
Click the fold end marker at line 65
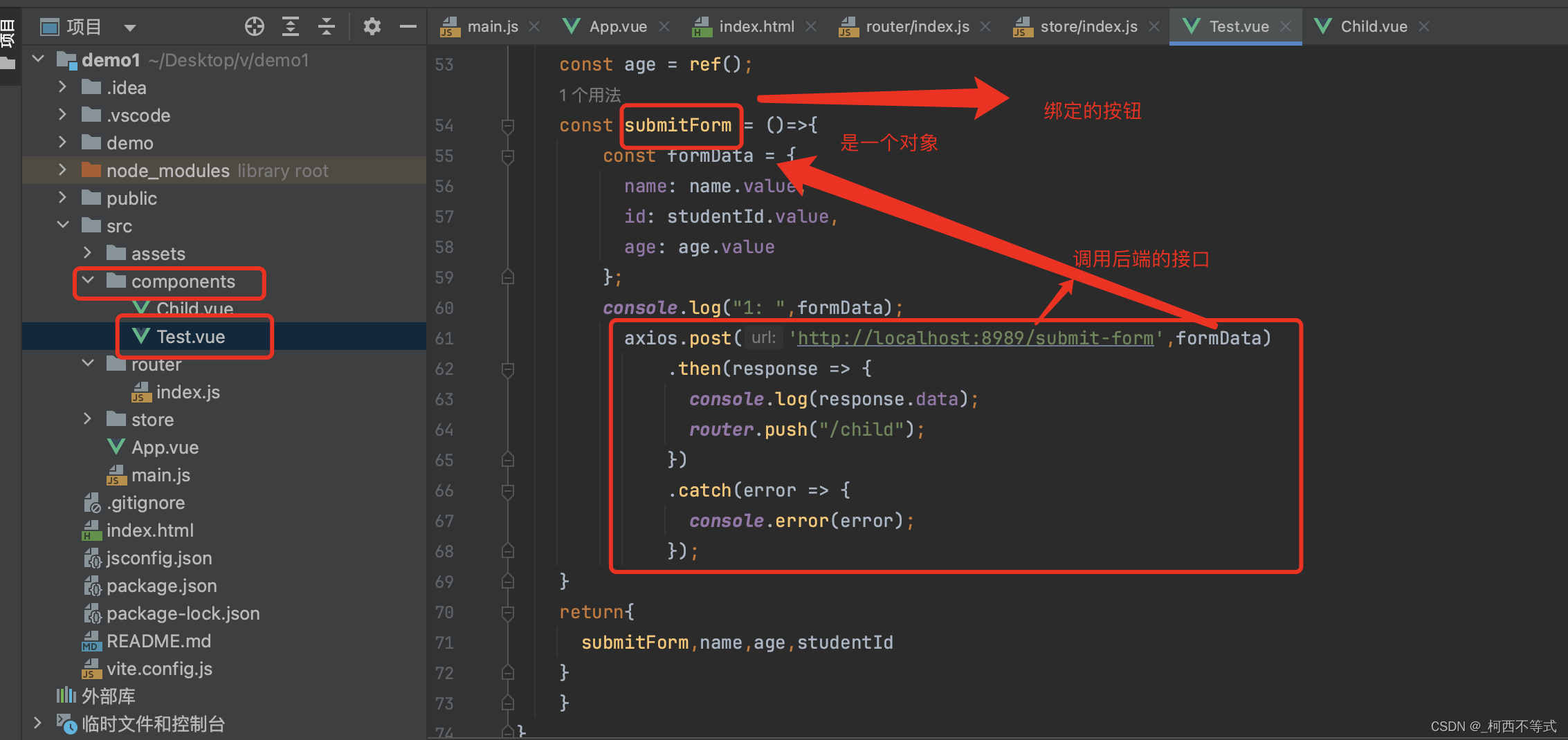(x=508, y=460)
